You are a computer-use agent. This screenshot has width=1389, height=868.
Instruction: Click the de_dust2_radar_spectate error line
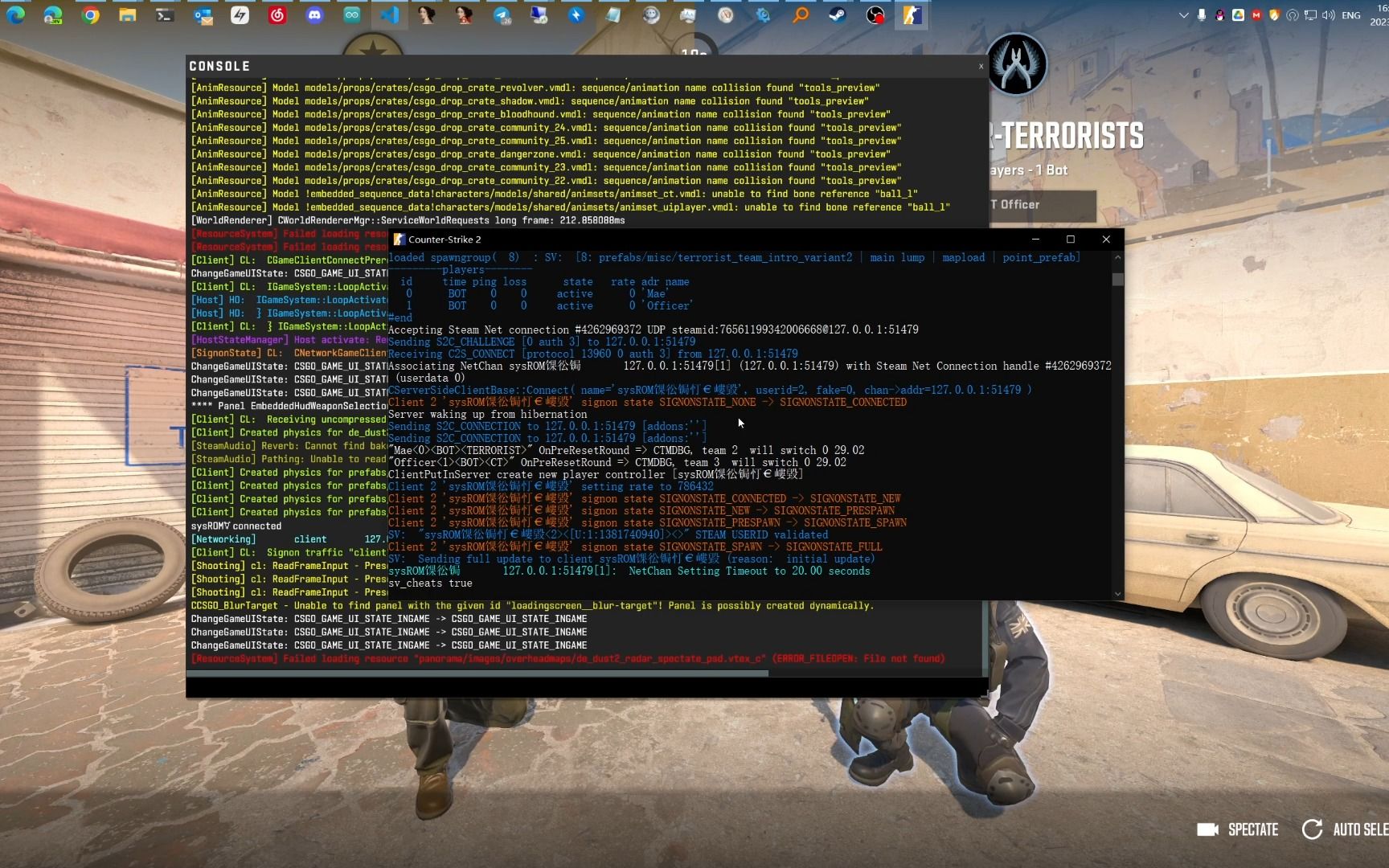point(567,658)
